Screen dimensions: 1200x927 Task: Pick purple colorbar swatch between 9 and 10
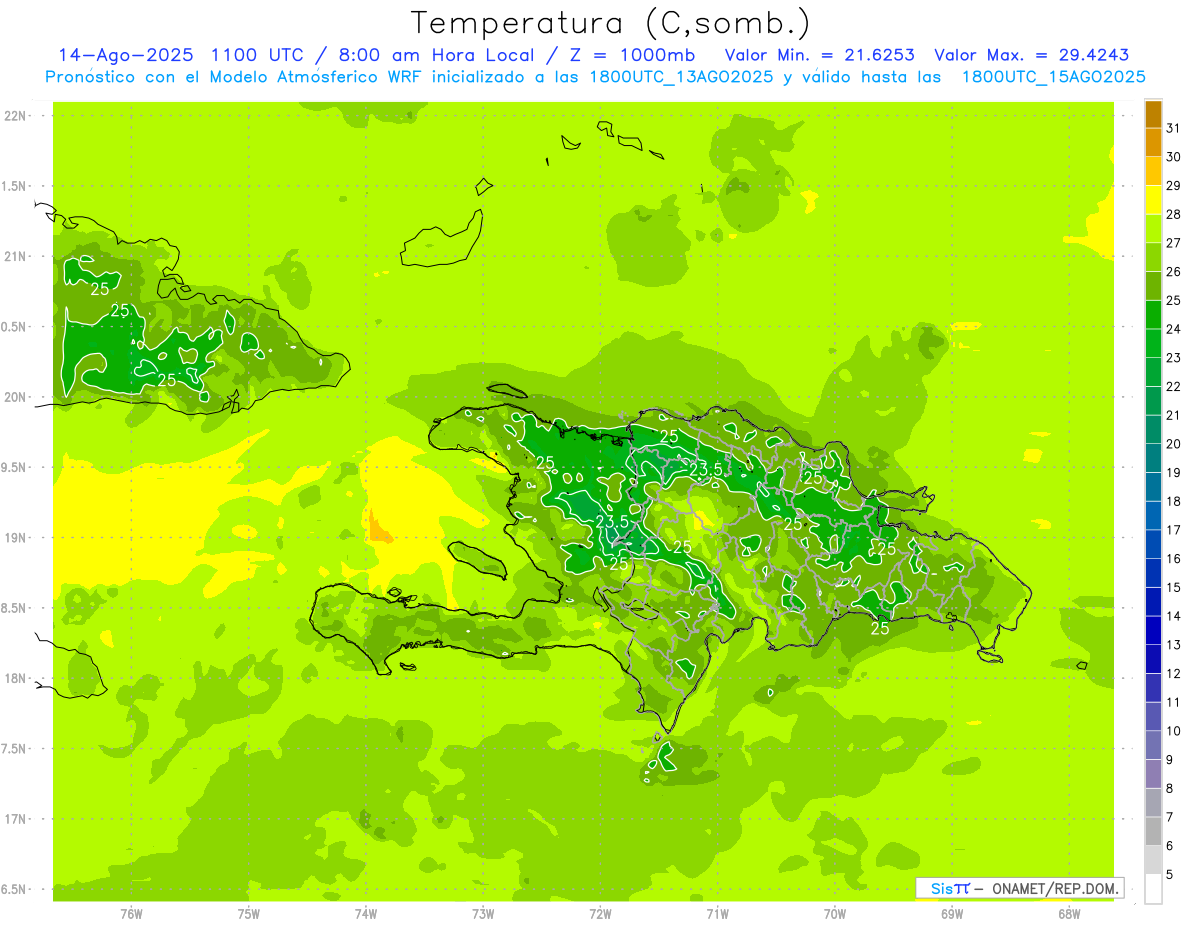(x=1153, y=745)
